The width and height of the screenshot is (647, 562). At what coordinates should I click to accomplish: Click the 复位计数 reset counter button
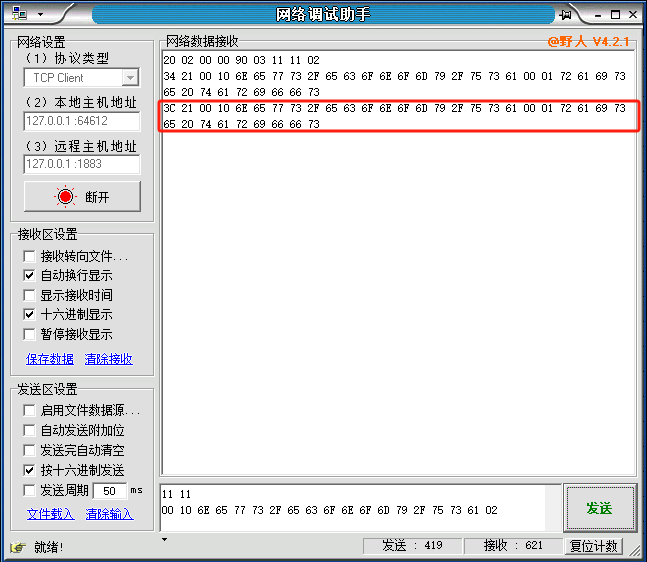point(594,546)
